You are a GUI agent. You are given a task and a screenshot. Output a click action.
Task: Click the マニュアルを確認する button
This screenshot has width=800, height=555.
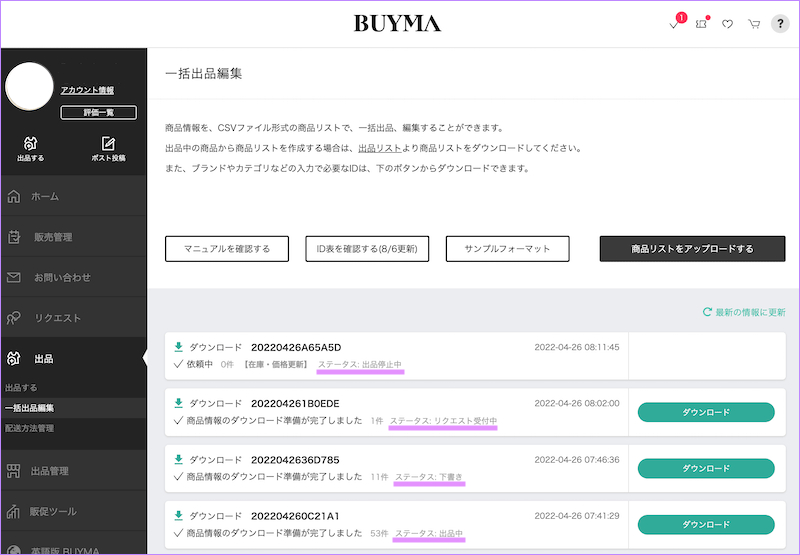click(x=226, y=249)
